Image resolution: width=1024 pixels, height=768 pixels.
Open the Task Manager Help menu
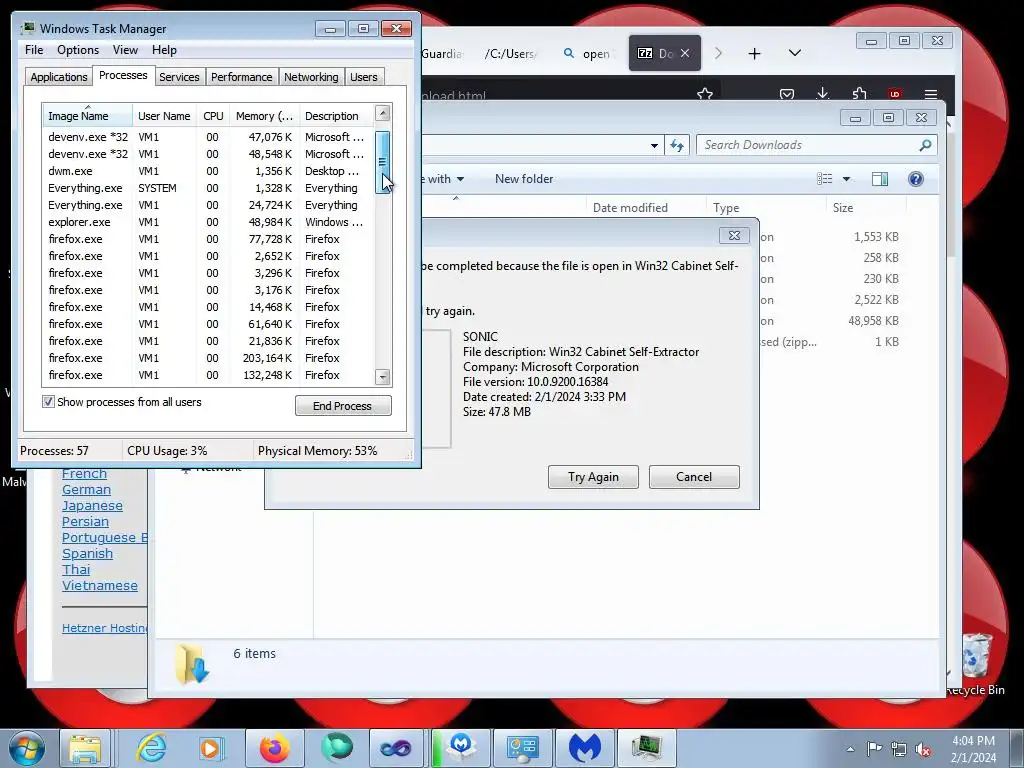click(x=164, y=50)
